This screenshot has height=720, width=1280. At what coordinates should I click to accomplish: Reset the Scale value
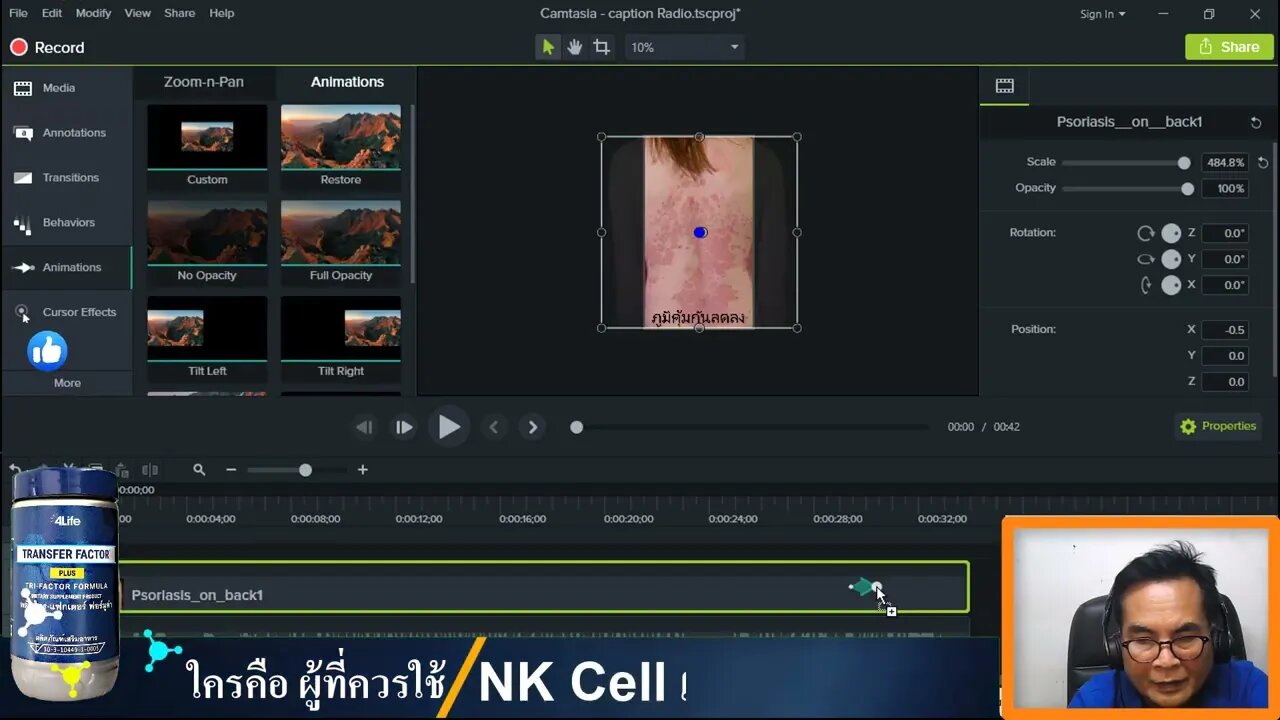click(1263, 163)
